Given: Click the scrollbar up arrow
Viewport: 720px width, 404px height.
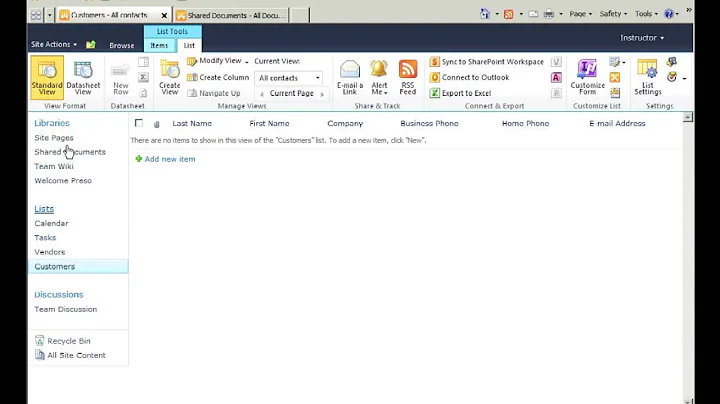Looking at the screenshot, I should pos(687,117).
